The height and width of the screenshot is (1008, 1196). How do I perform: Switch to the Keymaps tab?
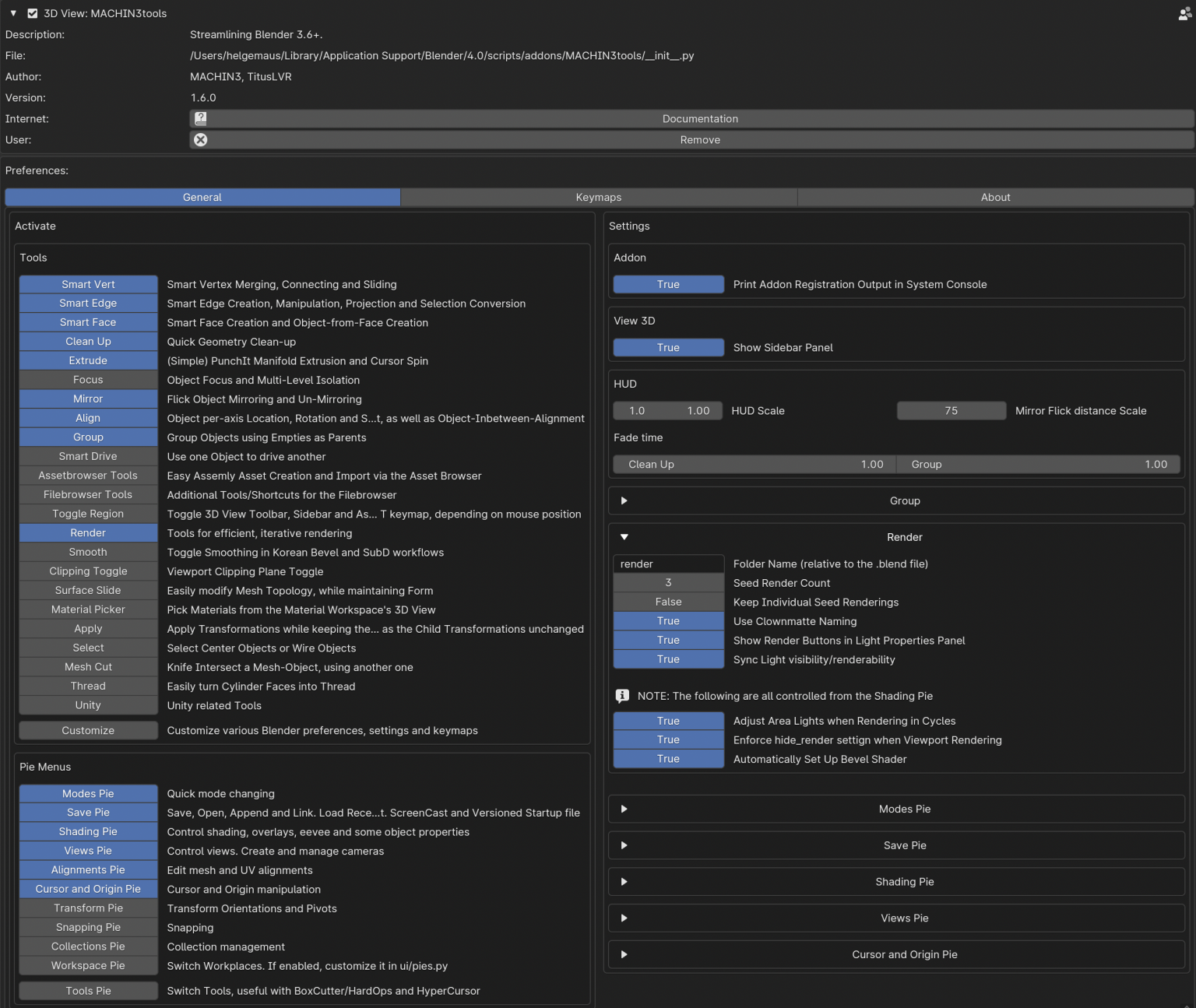(x=598, y=197)
